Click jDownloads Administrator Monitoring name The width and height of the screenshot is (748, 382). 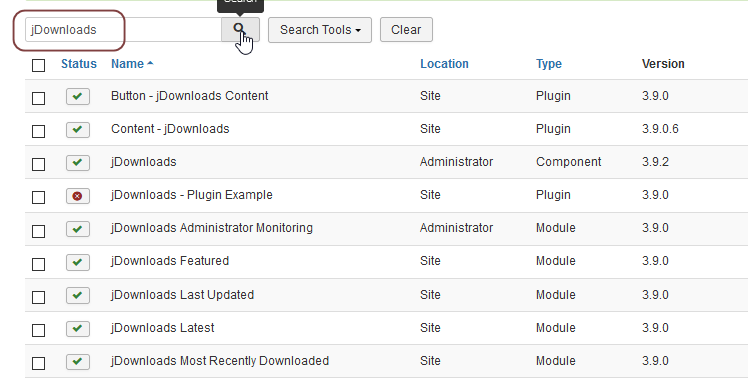(212, 228)
